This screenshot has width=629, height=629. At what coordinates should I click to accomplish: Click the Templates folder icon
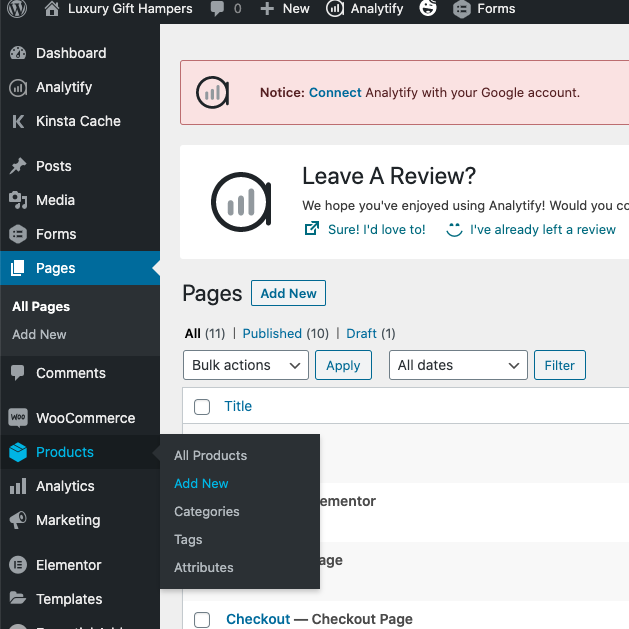[x=18, y=598]
